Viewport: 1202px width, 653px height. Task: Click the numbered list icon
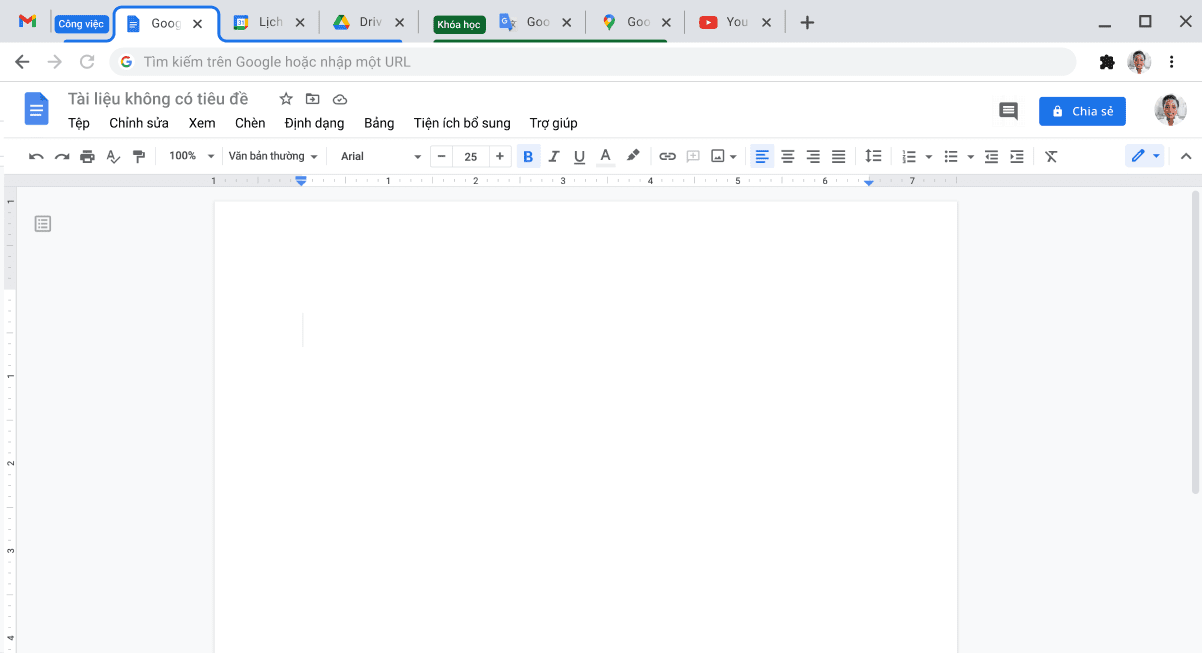(x=909, y=157)
